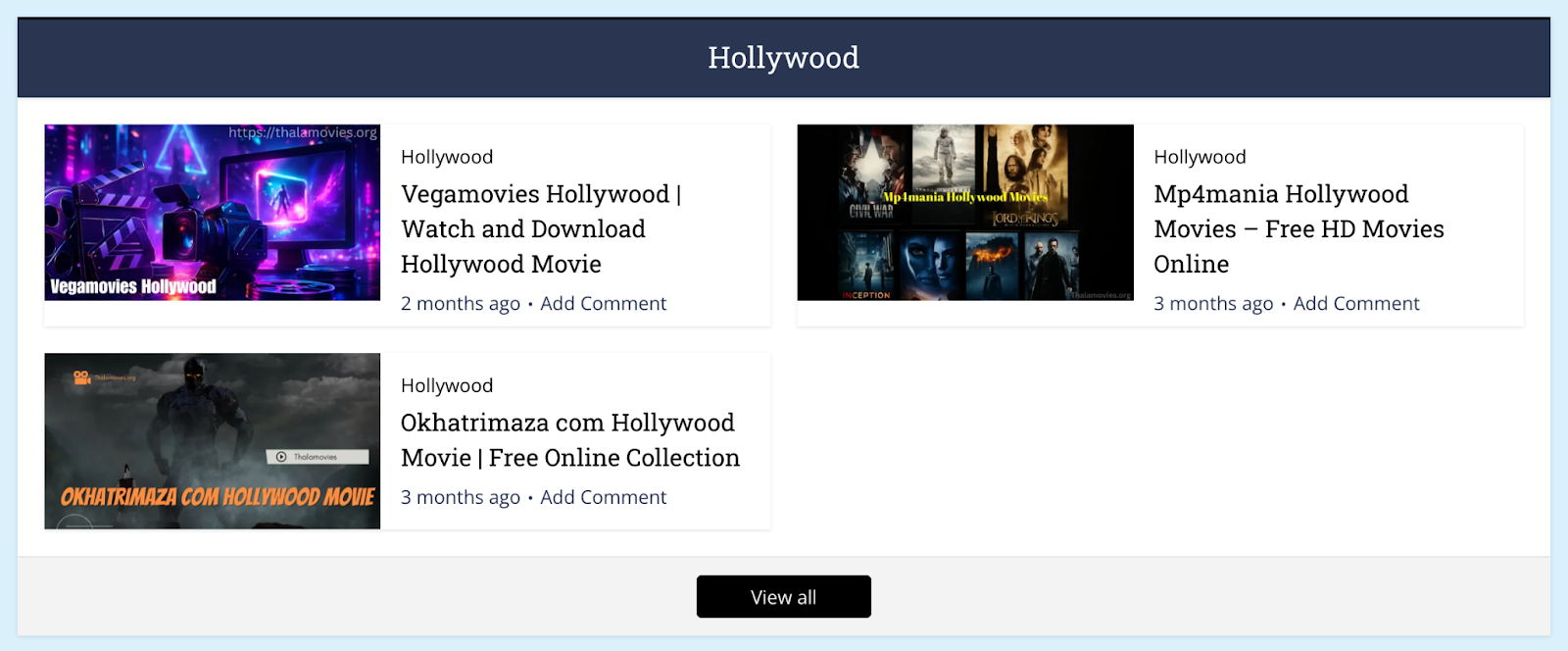The width and height of the screenshot is (1568, 651).
Task: Add Comment on the Okhatrimaza post
Action: coord(603,497)
